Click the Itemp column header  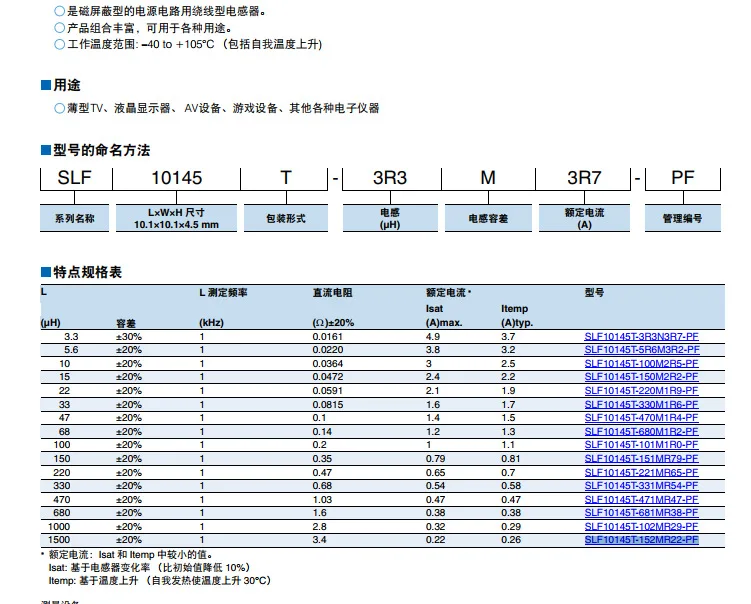(x=514, y=309)
